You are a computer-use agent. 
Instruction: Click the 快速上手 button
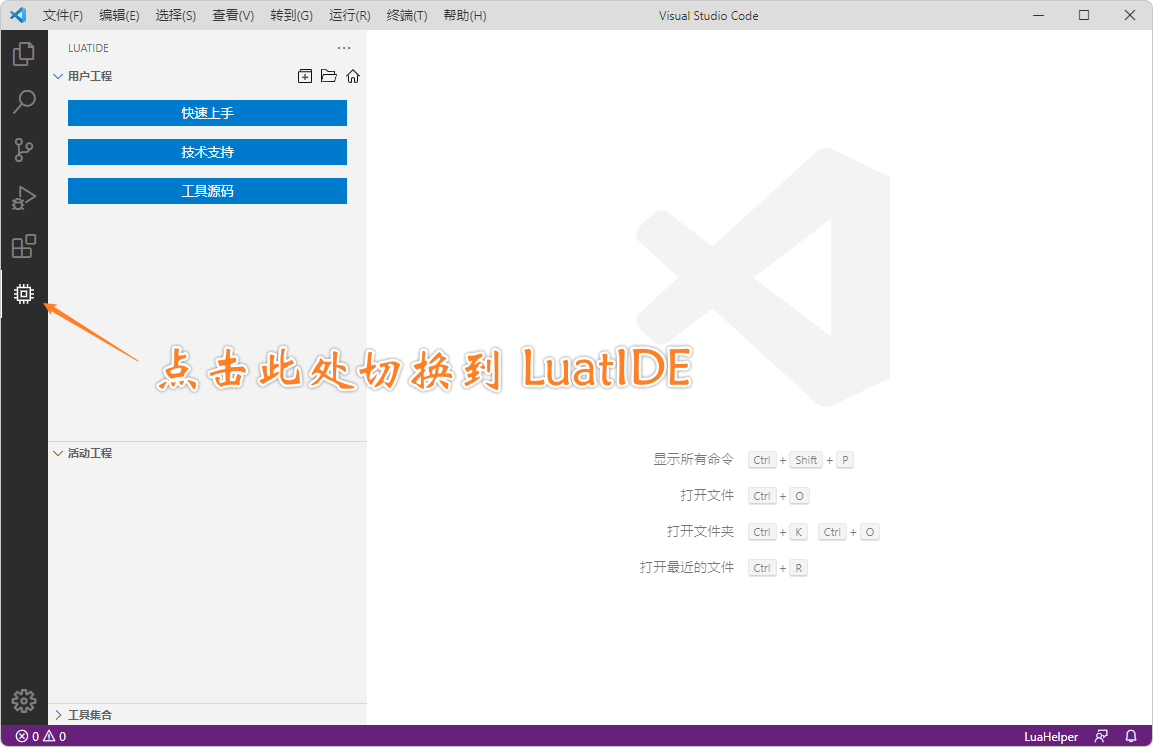click(207, 113)
